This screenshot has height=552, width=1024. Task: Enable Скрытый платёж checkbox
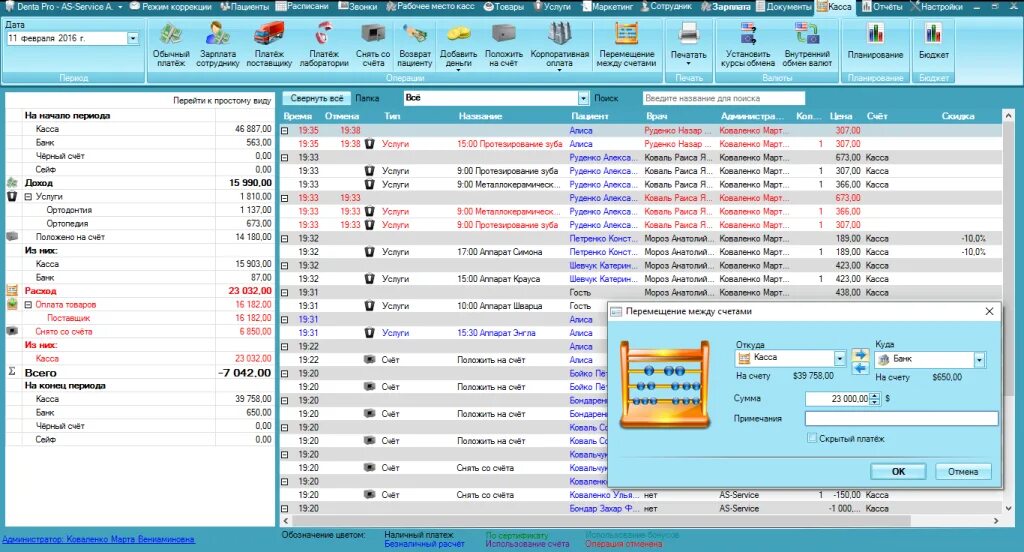click(812, 438)
